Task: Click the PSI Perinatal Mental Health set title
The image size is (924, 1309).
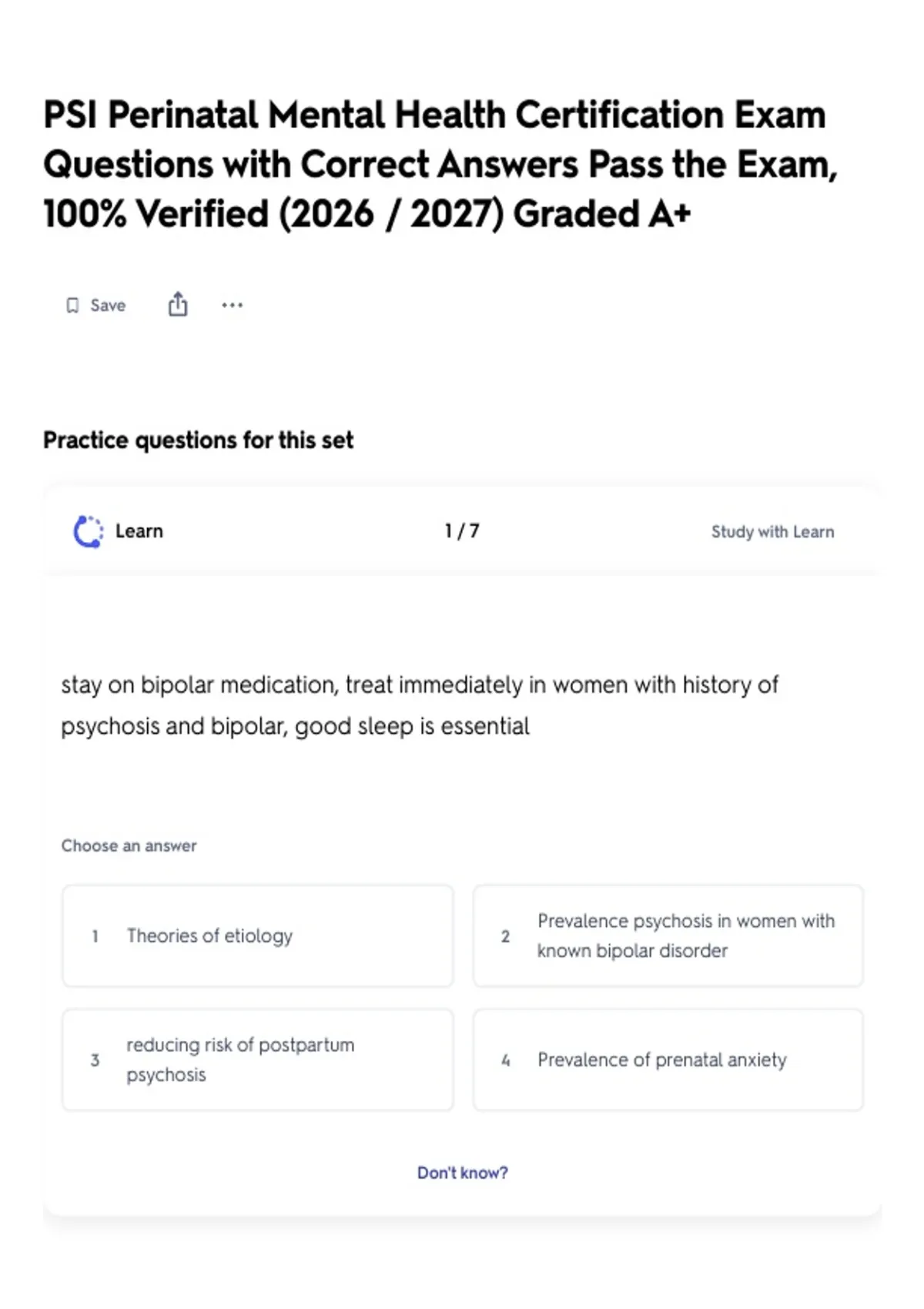Action: click(440, 164)
